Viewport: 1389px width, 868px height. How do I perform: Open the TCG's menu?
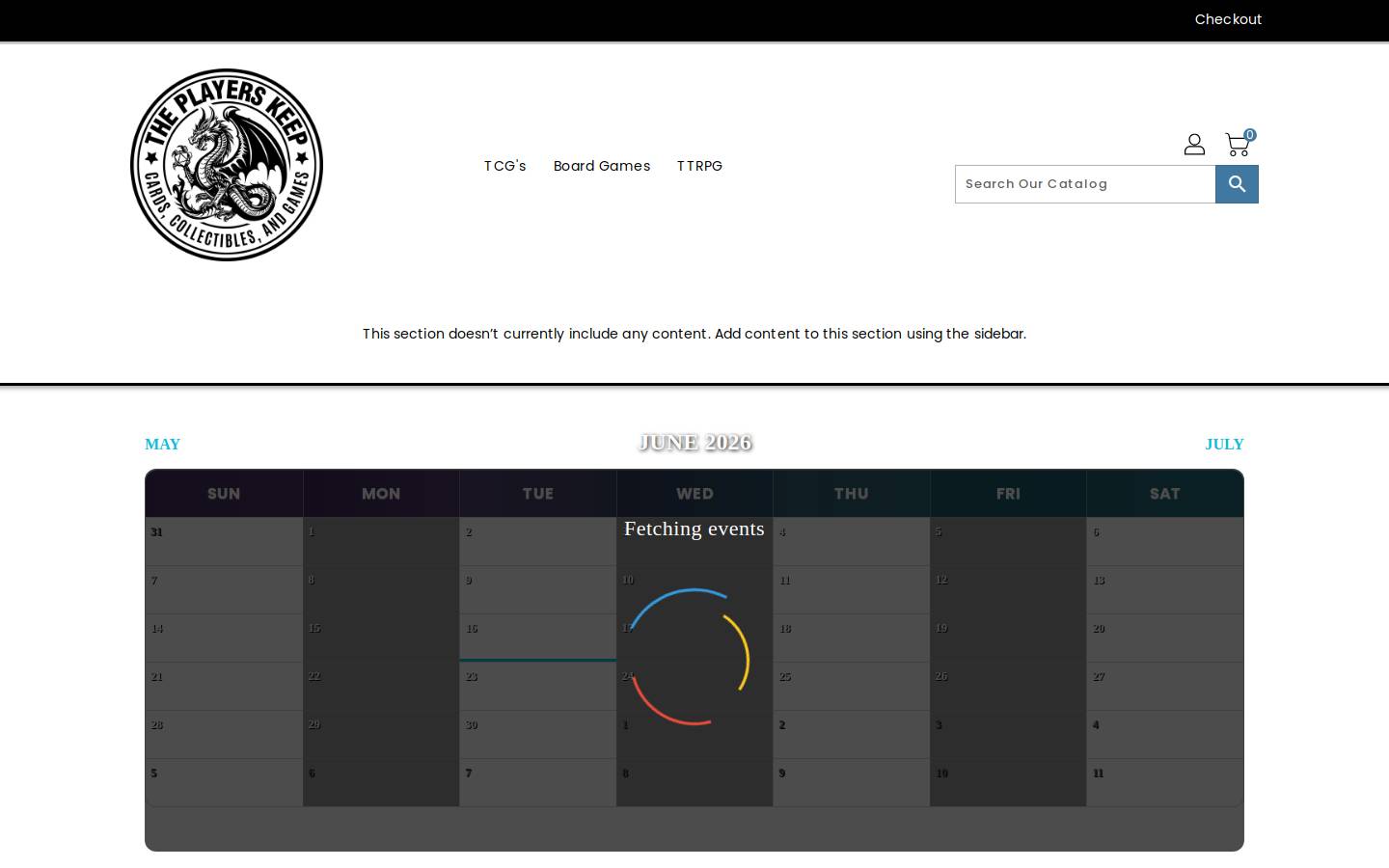(505, 166)
